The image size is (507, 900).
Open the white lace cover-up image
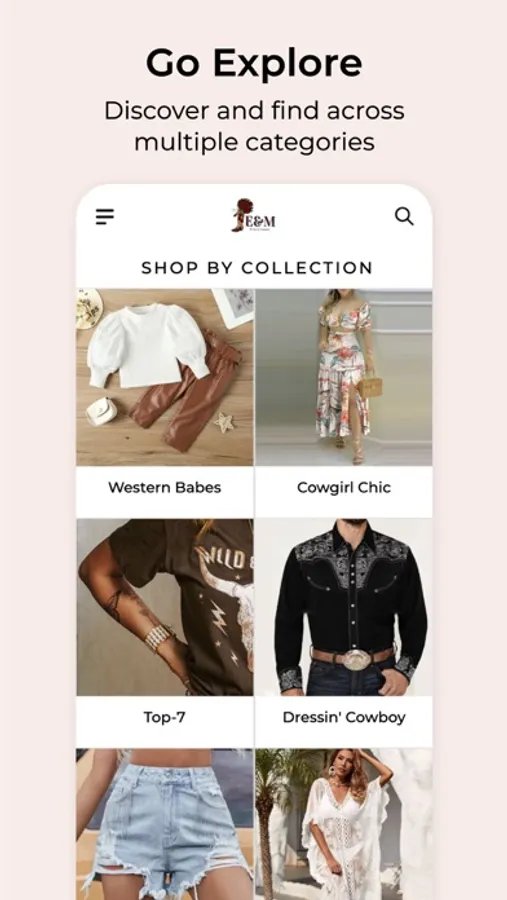344,824
